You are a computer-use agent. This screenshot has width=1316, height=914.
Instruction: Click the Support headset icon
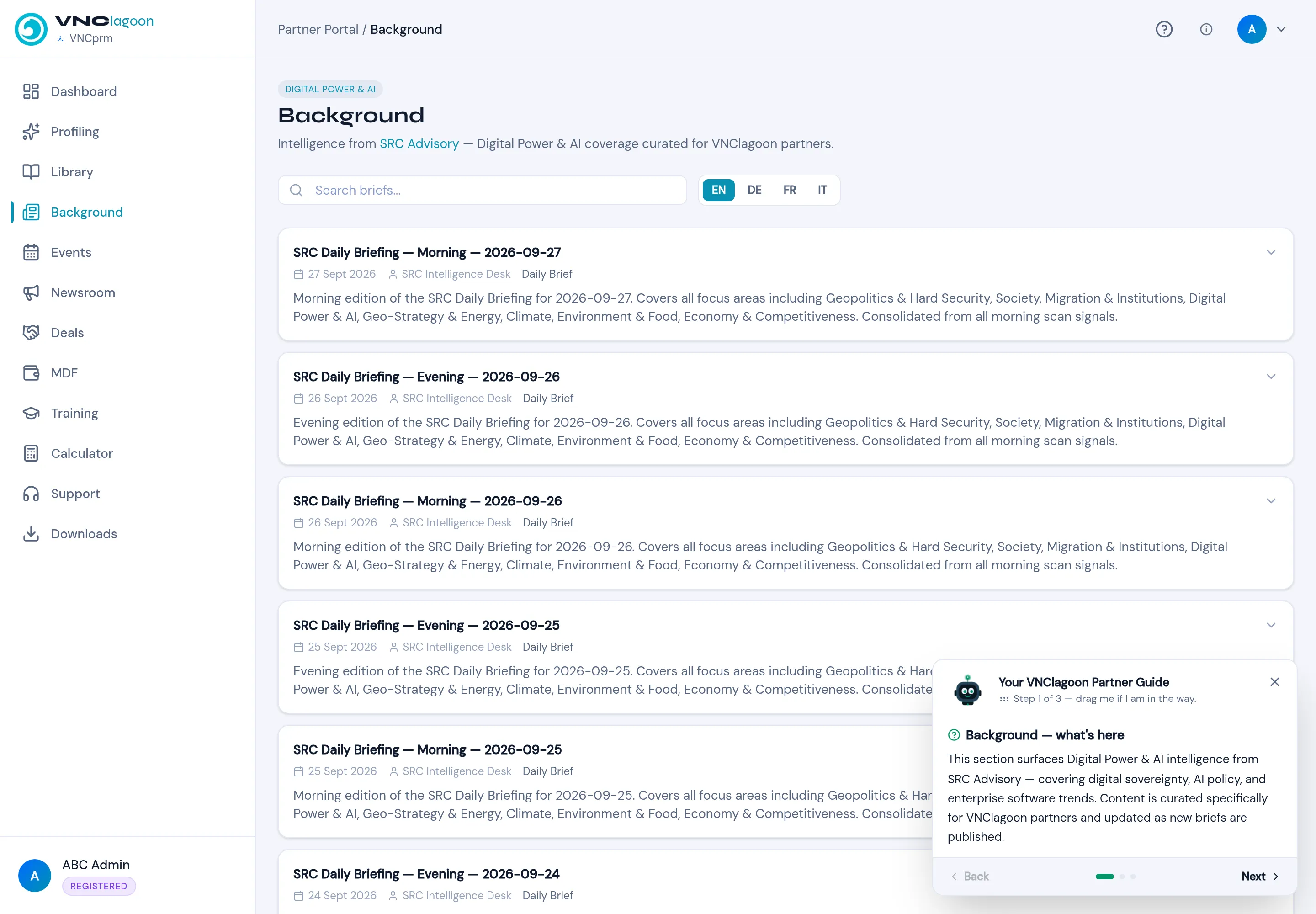(31, 494)
